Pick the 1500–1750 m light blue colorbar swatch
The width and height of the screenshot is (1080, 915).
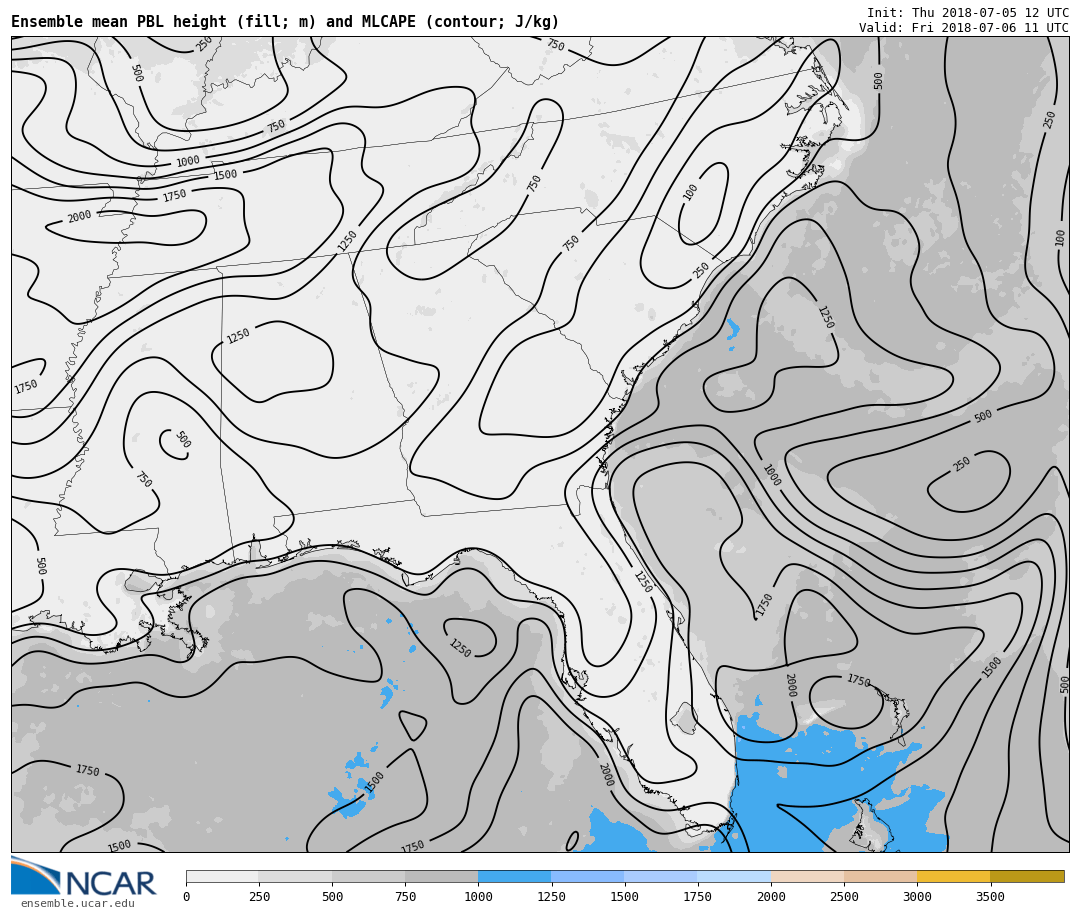pos(661,876)
